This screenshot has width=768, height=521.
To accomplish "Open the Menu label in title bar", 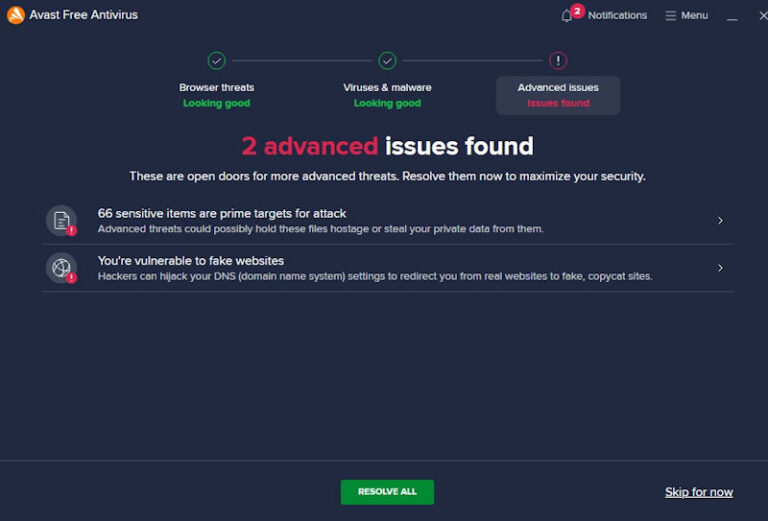I will (694, 16).
